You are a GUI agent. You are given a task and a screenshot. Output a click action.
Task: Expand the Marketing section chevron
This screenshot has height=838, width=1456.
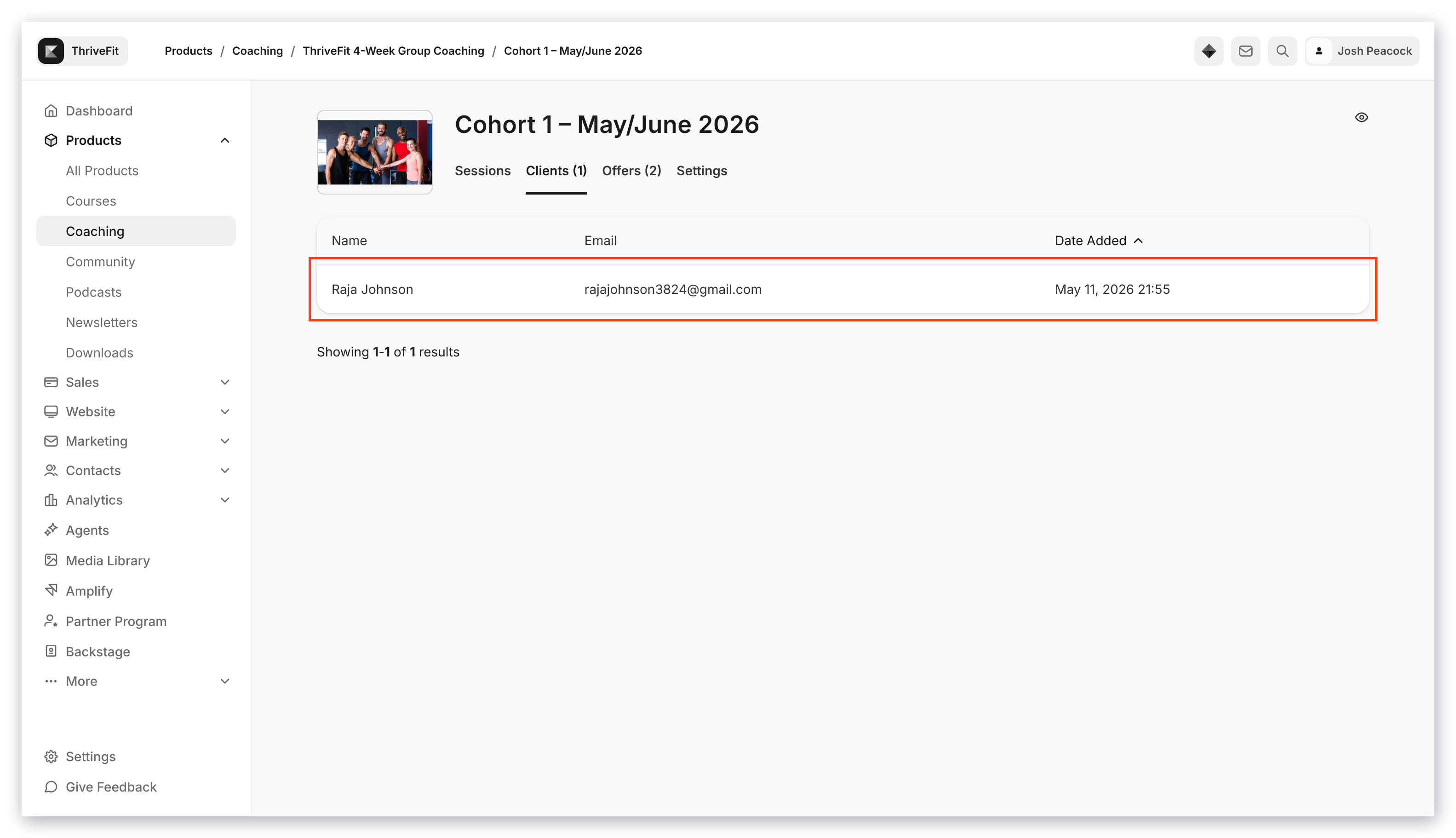pos(224,441)
